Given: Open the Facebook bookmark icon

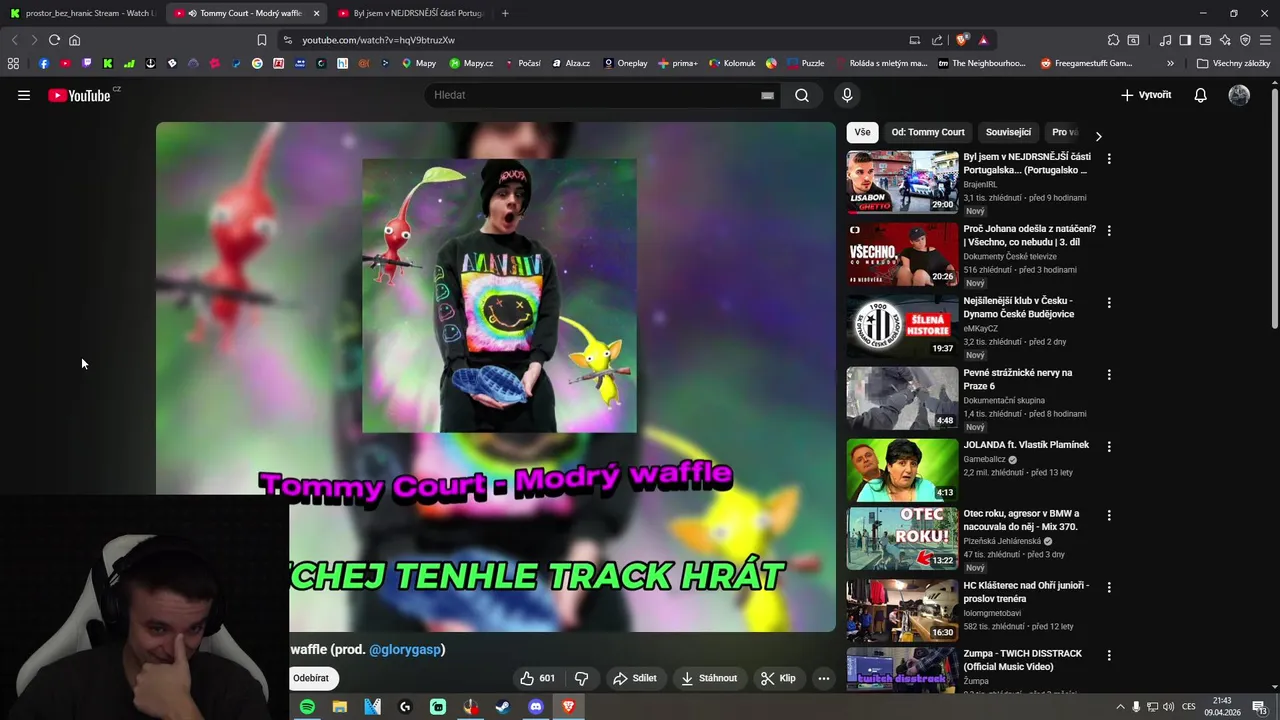Looking at the screenshot, I should 43,63.
